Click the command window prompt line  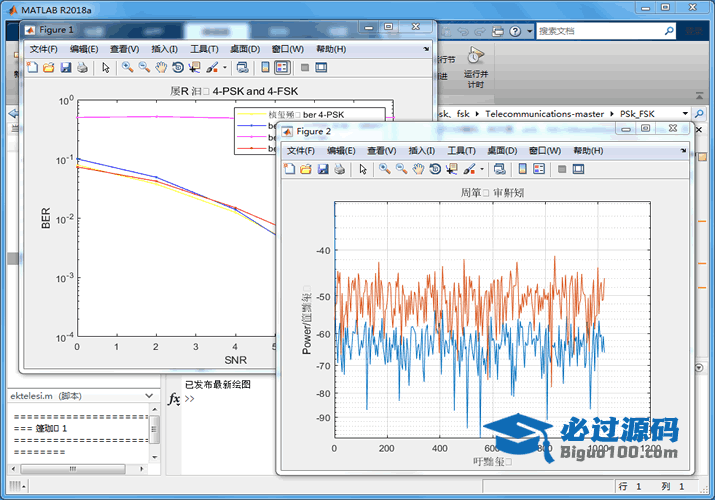[190, 399]
